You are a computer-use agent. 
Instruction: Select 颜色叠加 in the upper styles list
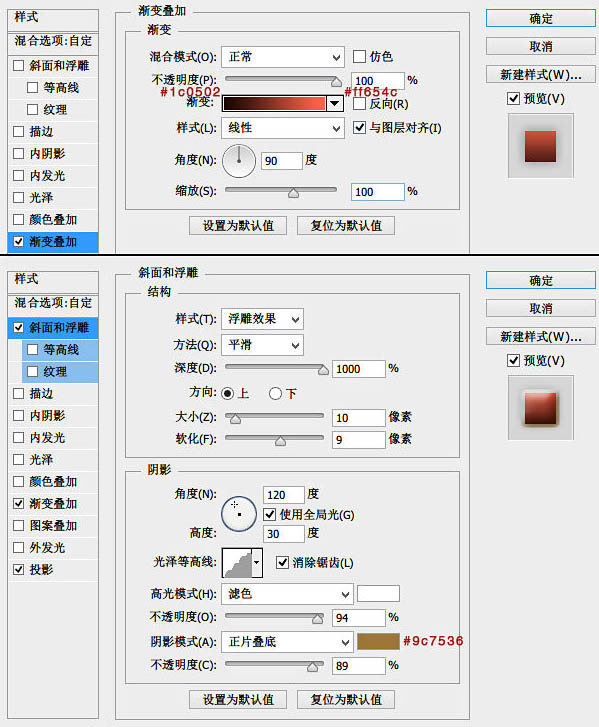tap(53, 220)
